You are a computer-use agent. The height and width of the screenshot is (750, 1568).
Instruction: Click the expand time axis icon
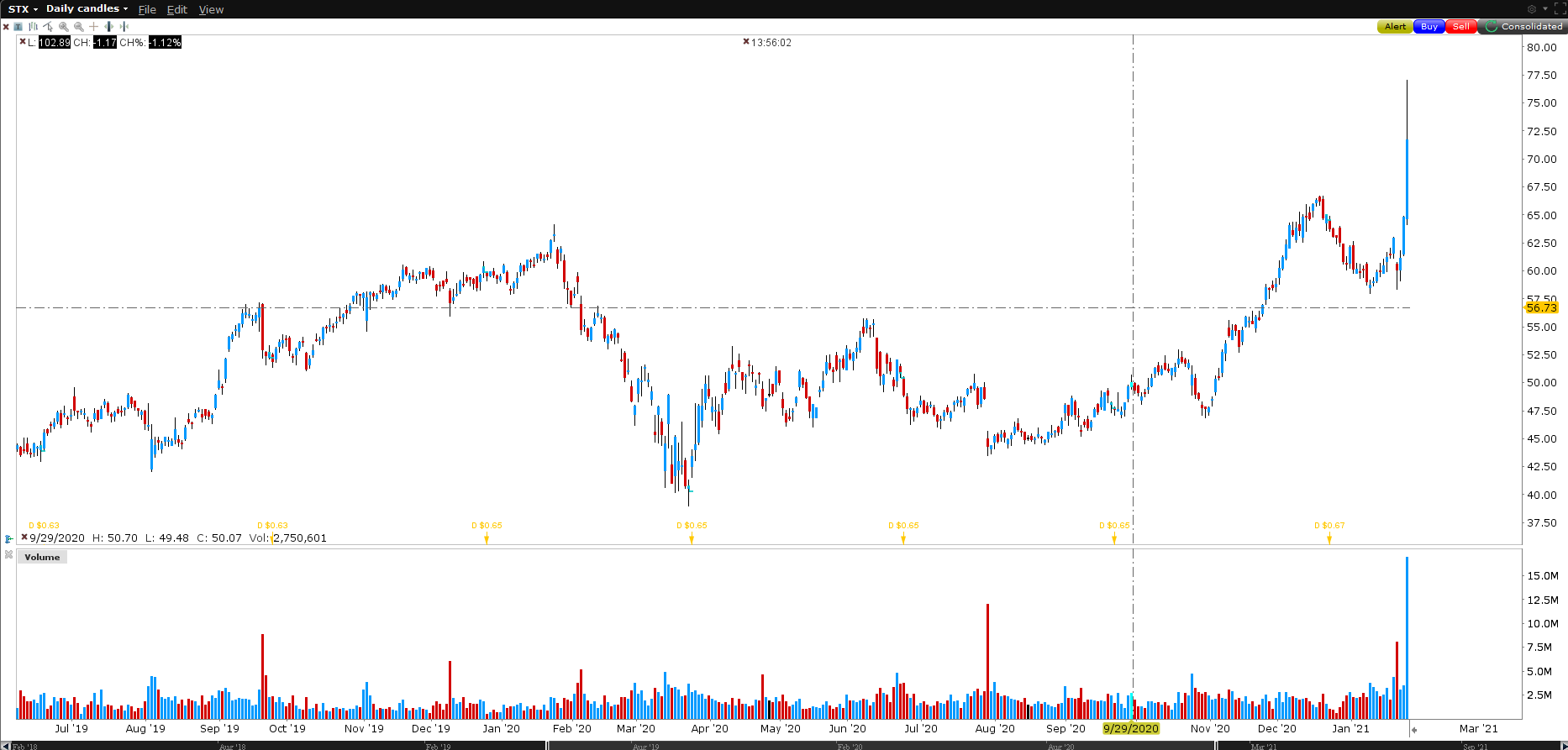(x=108, y=27)
